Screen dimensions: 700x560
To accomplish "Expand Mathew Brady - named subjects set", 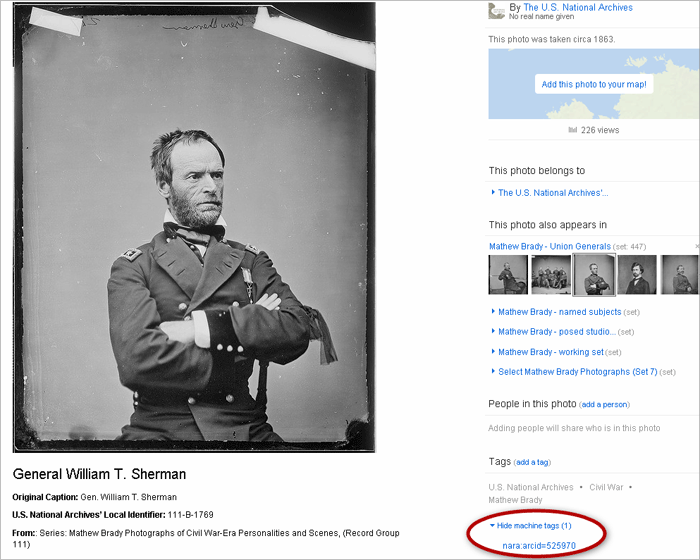I will 559,312.
